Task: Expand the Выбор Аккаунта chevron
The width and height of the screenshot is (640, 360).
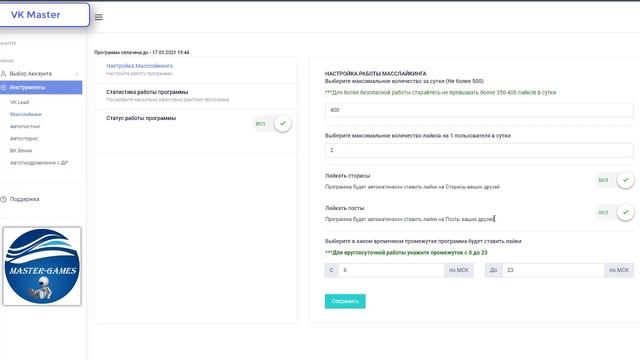Action: 77,74
